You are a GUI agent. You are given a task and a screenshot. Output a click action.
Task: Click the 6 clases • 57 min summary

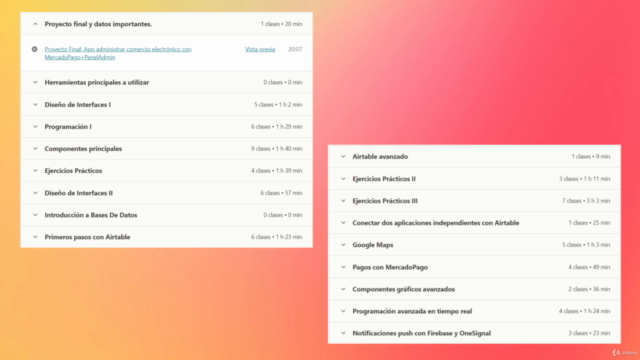(x=281, y=193)
